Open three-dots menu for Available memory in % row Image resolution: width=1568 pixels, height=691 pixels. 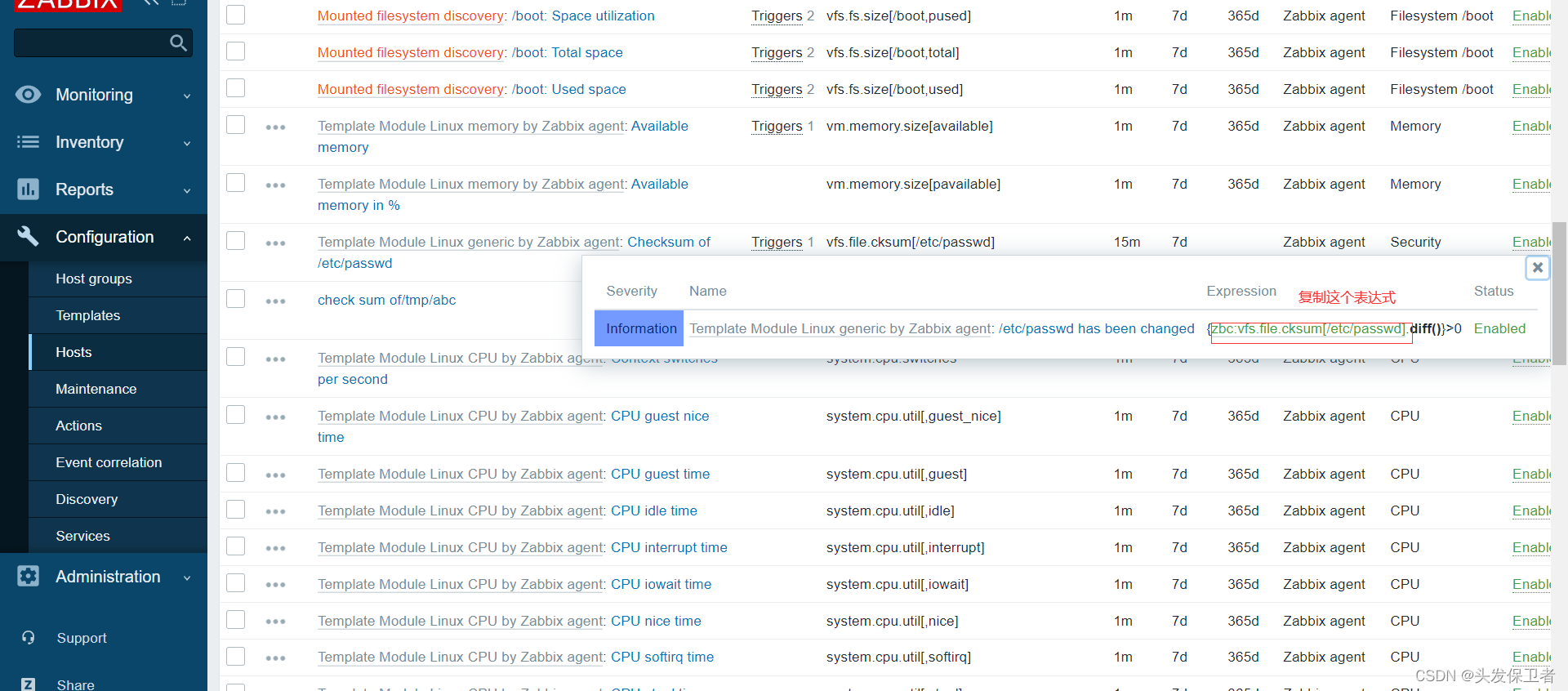(x=275, y=185)
